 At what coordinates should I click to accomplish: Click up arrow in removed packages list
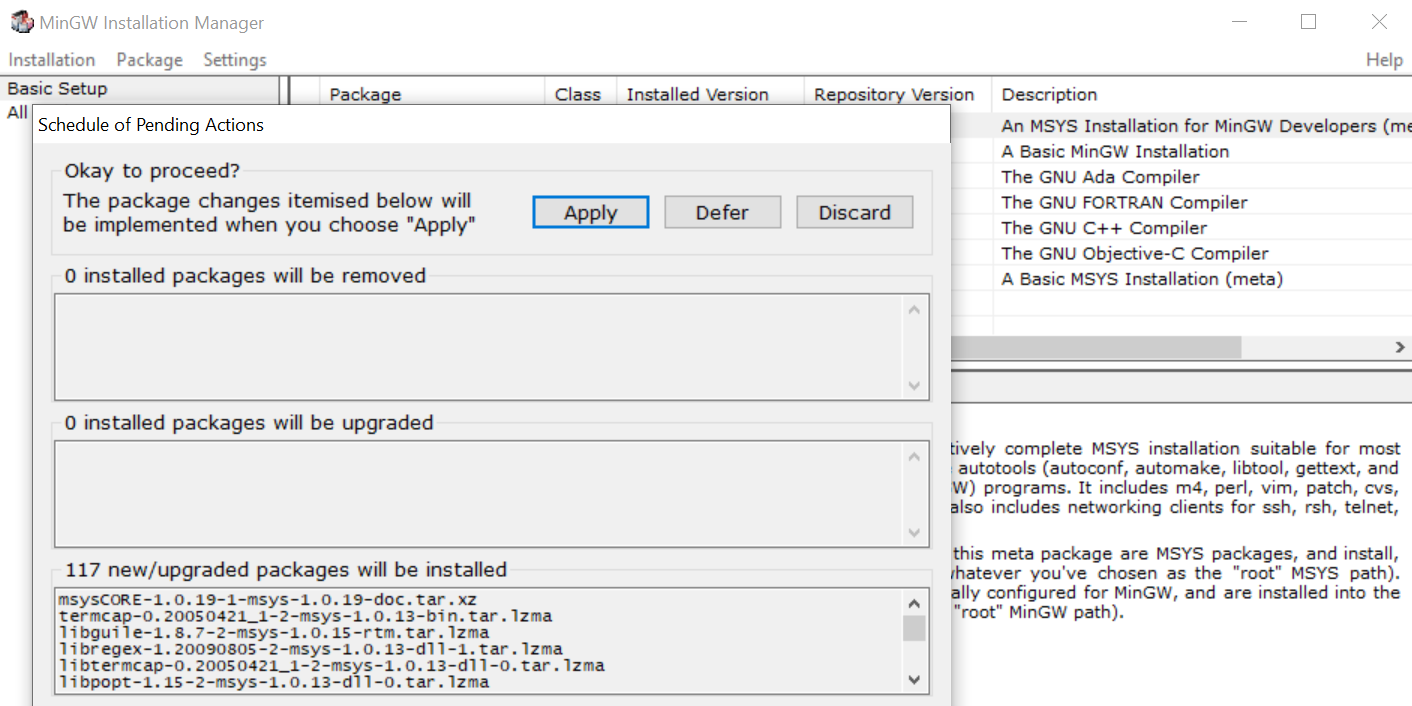[913, 309]
